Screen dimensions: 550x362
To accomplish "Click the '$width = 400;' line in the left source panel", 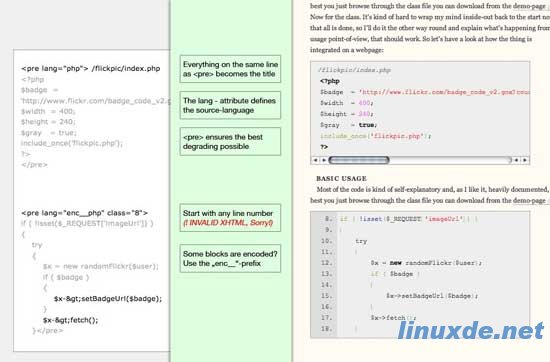I will tap(48, 111).
